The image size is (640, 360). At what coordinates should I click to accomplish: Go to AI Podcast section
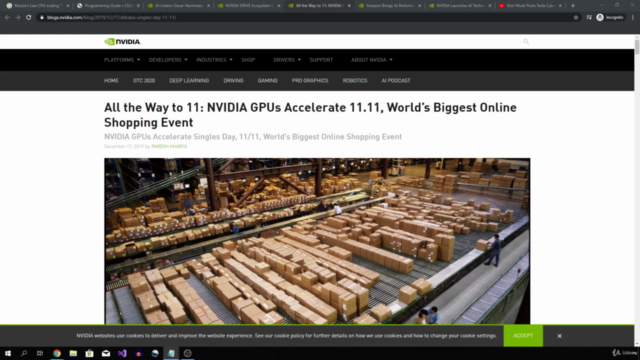coord(396,81)
